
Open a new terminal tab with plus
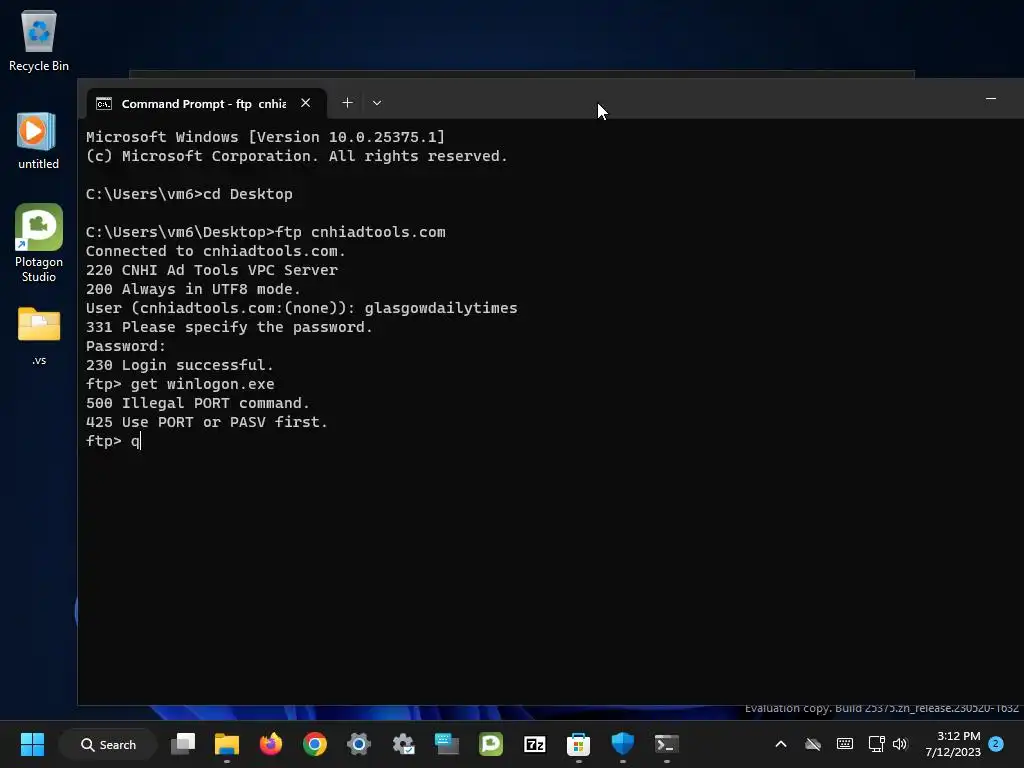click(347, 103)
